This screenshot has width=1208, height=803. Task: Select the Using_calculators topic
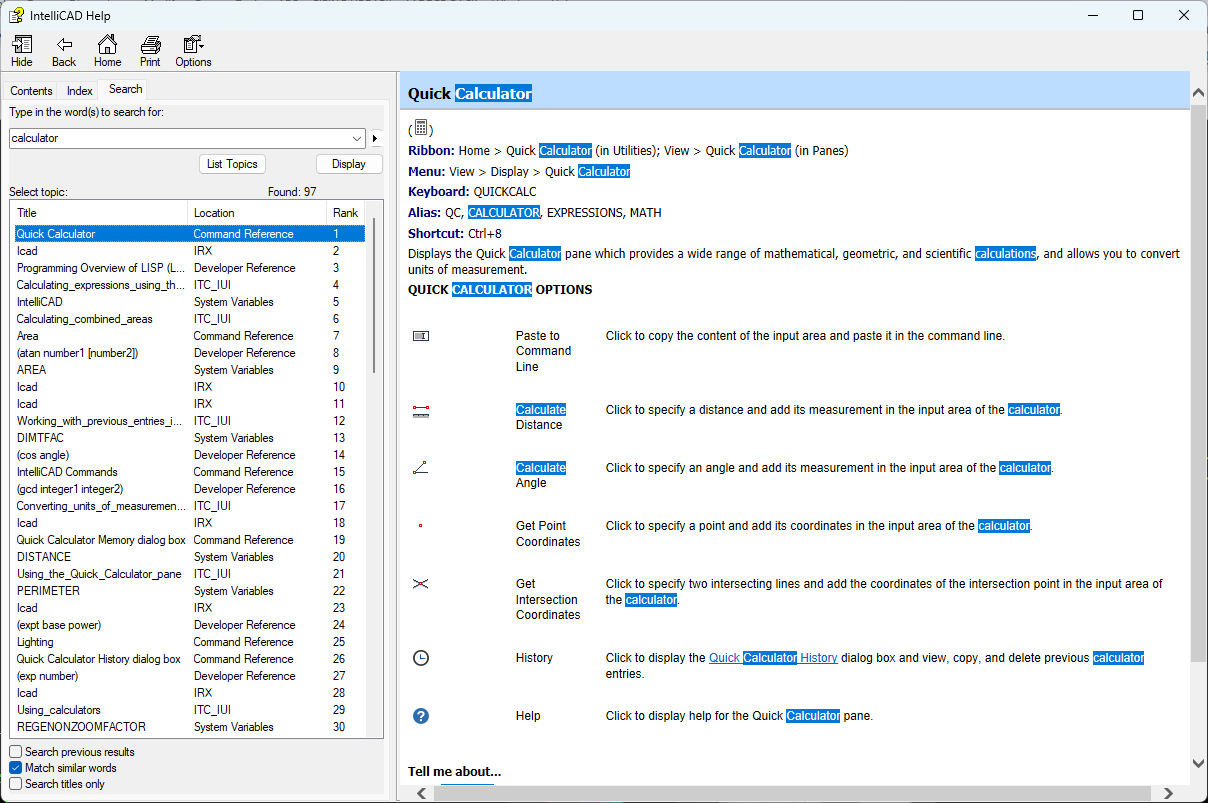point(189,710)
